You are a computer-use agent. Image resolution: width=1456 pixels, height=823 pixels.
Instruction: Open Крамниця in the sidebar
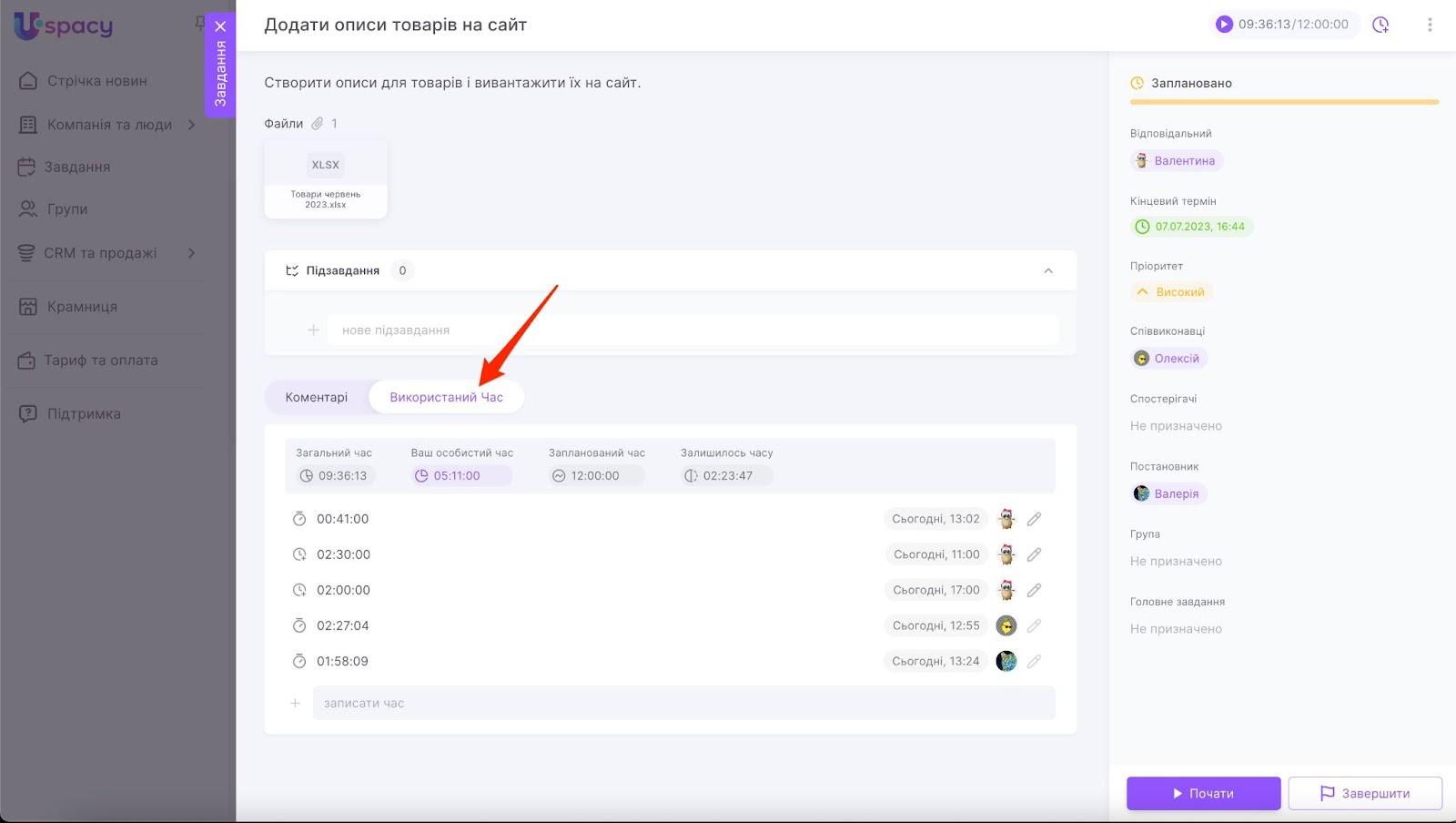coord(82,307)
